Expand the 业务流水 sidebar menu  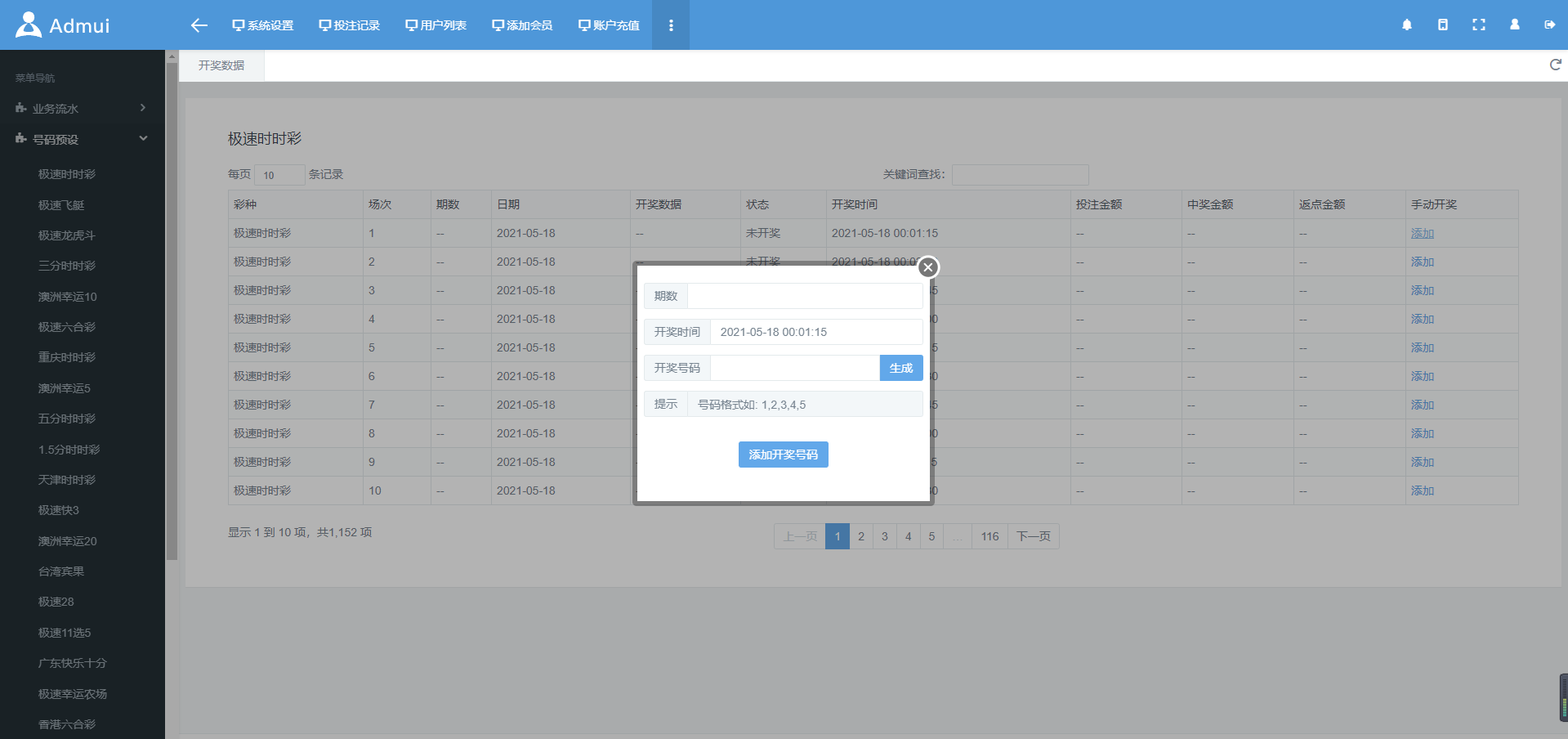pos(82,109)
